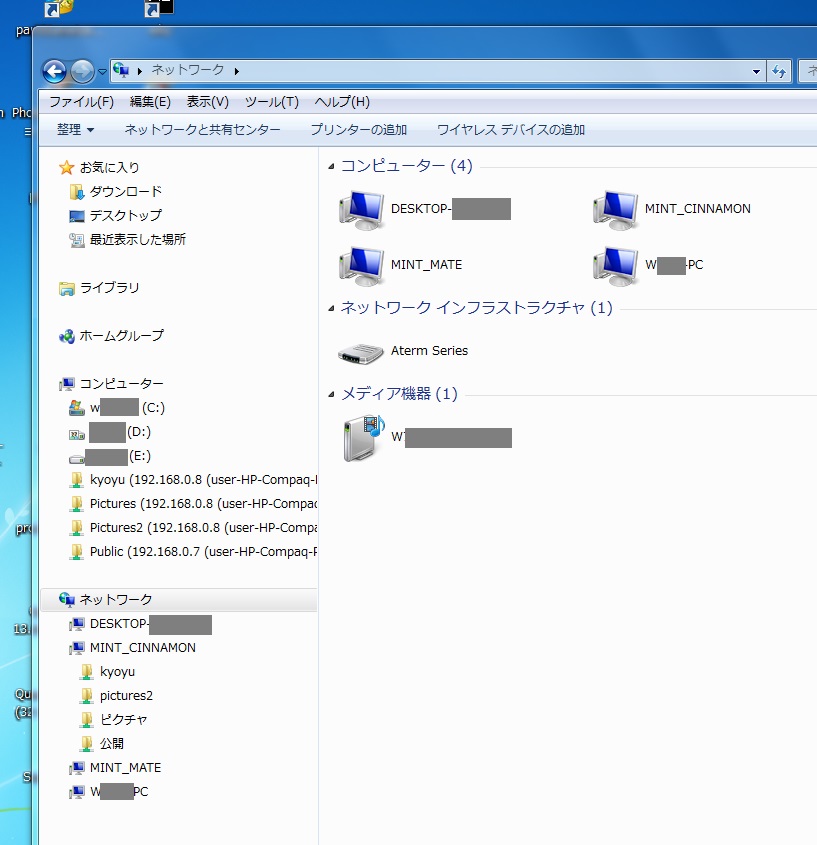Select the kyoyu share under MINT_CINNAMON
Viewport: 817px width, 845px height.
coord(117,671)
